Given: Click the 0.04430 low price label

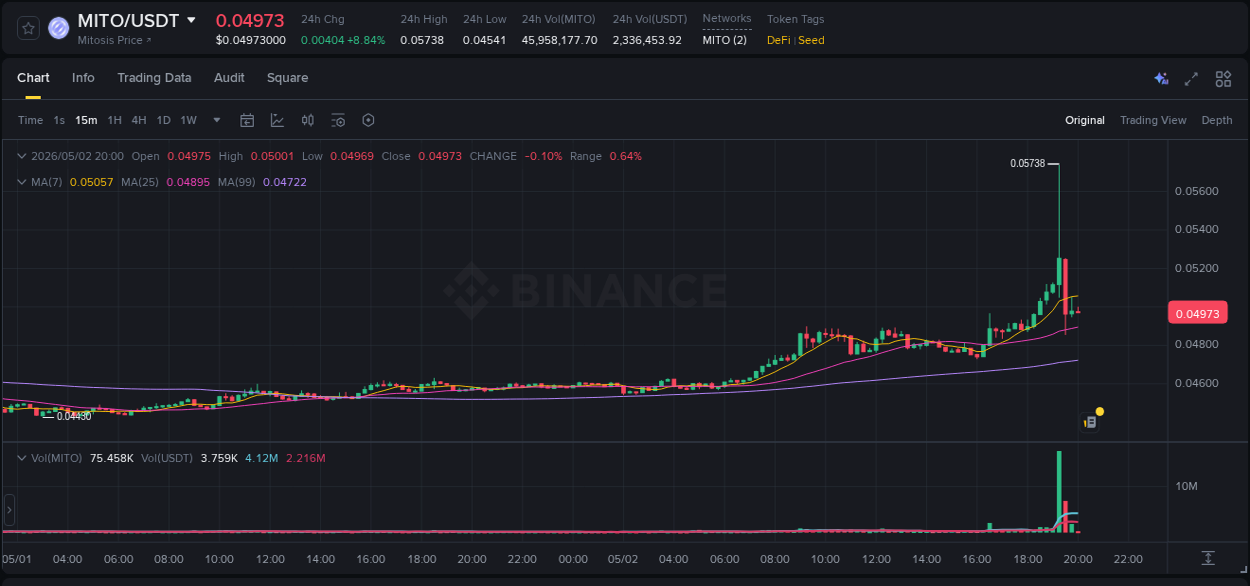Looking at the screenshot, I should (x=74, y=416).
